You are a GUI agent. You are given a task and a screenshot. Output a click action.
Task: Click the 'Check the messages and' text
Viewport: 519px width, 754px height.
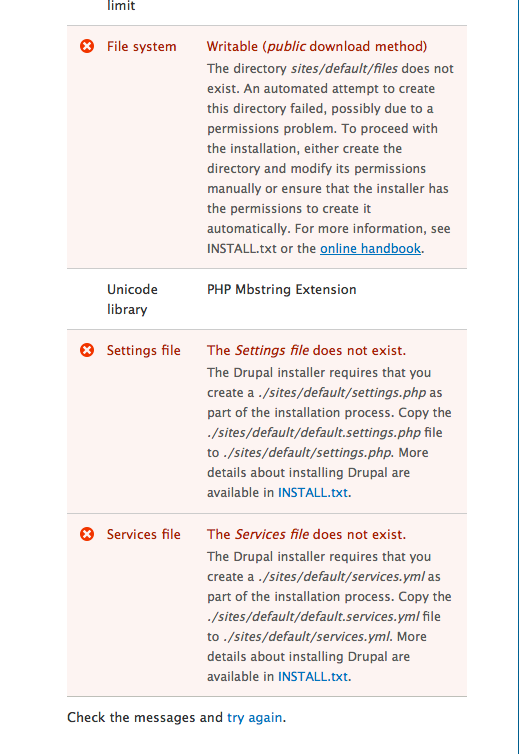[x=145, y=717]
